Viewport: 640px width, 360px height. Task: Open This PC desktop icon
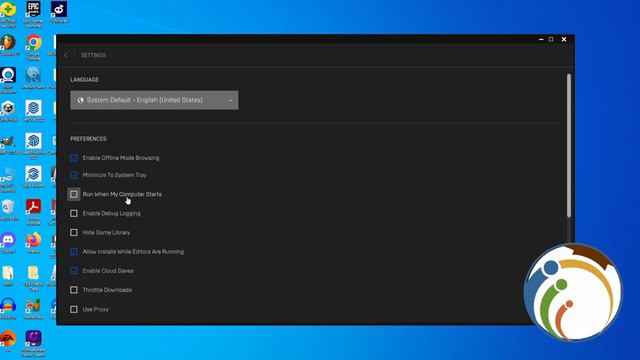click(8, 179)
